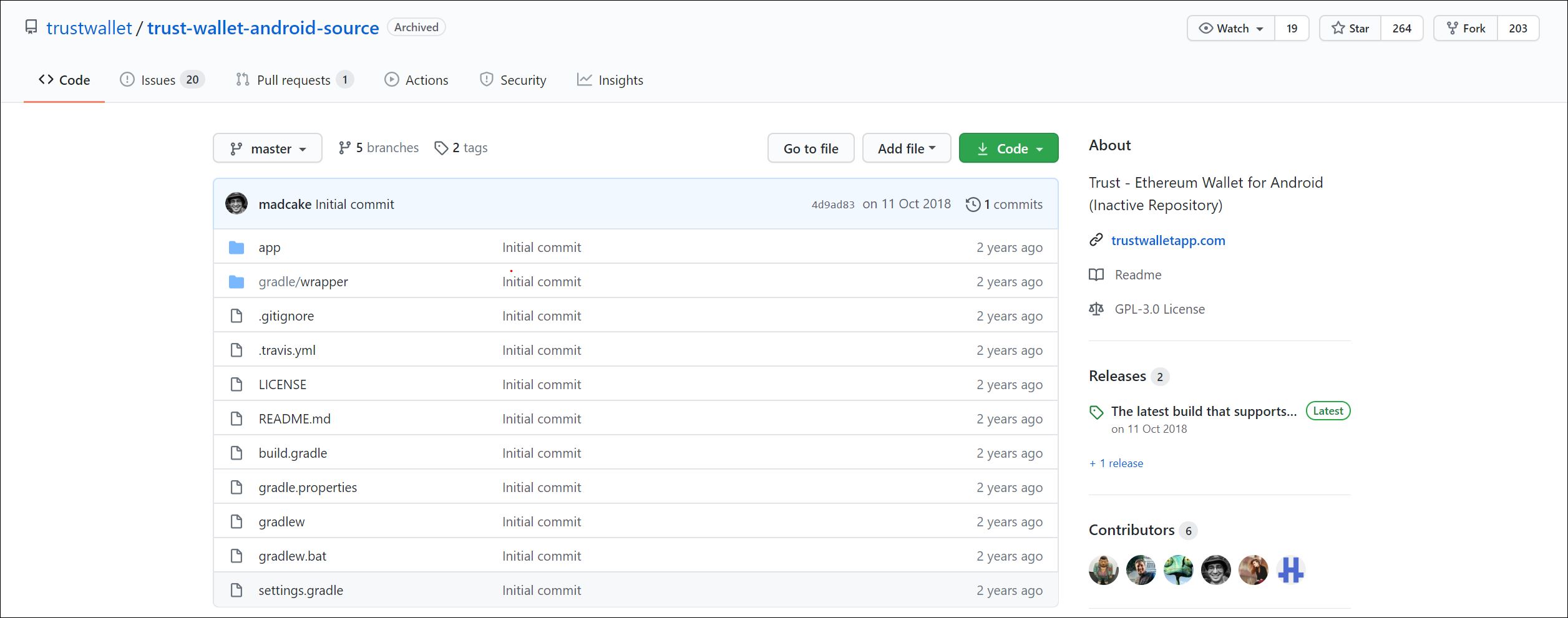Open the gradlew file

281,522
